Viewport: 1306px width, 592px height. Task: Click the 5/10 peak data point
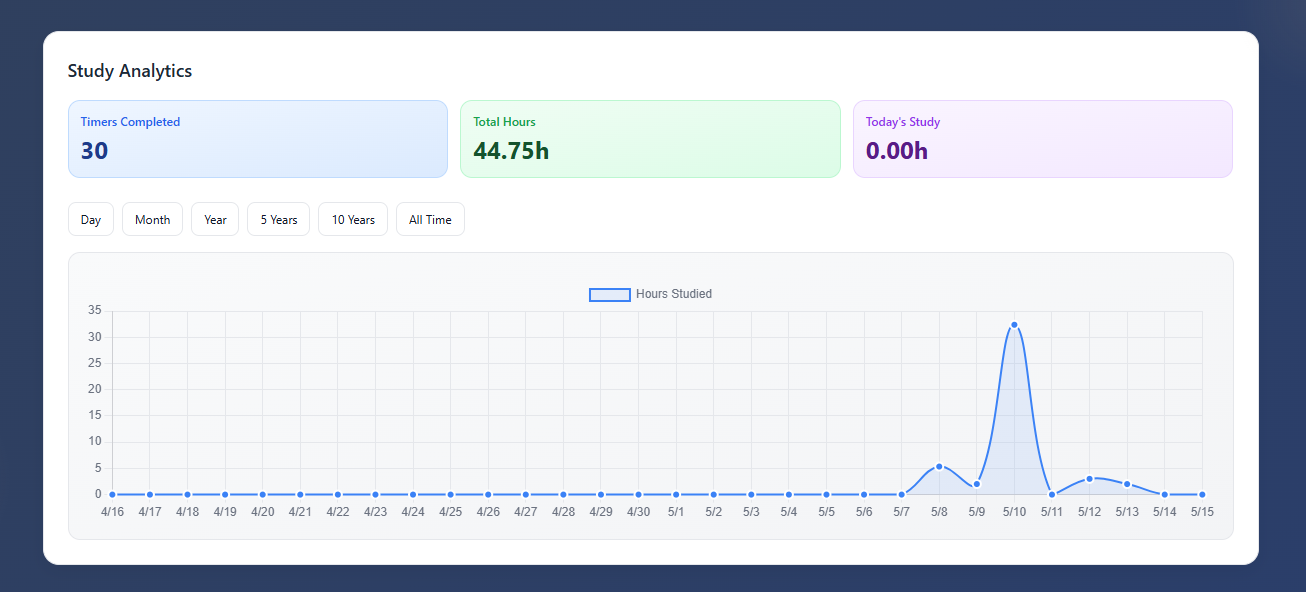[x=1014, y=325]
